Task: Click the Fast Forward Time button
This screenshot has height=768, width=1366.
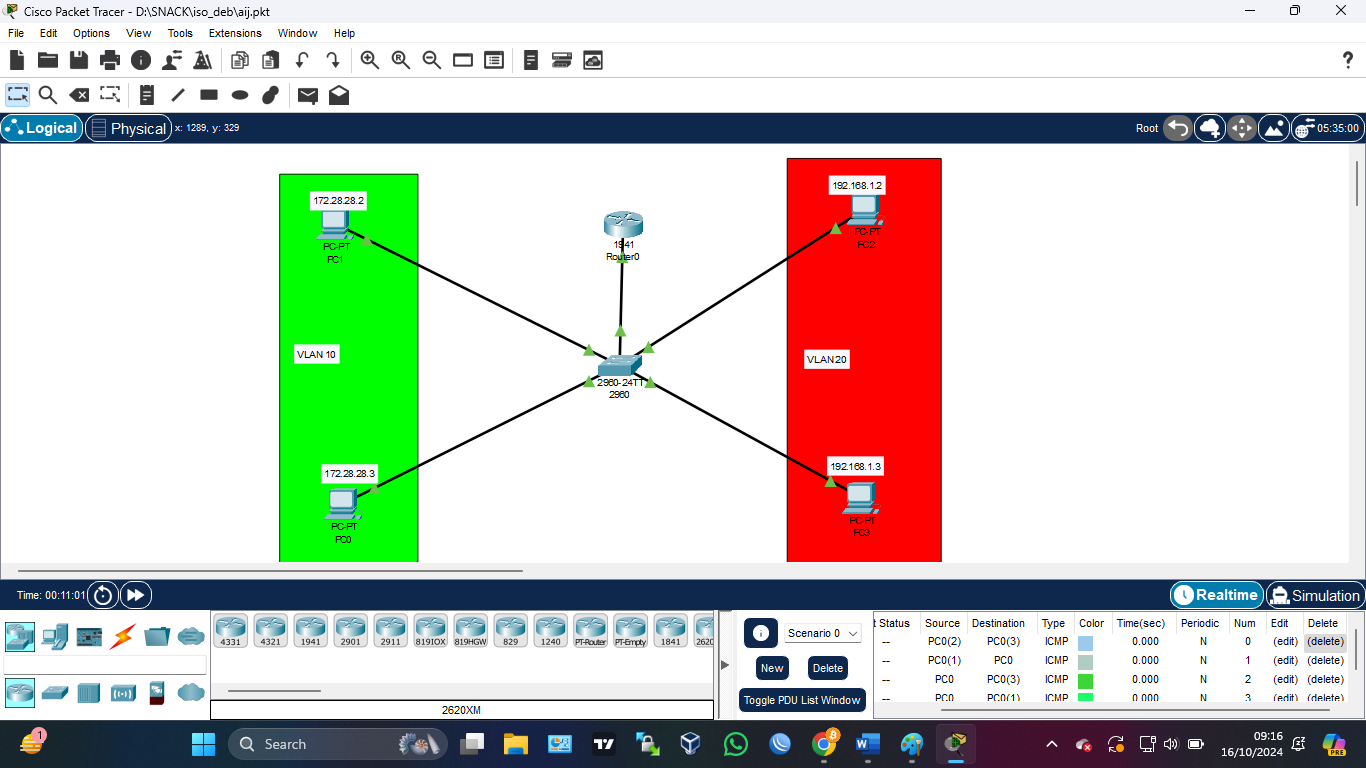Action: pyautogui.click(x=135, y=595)
